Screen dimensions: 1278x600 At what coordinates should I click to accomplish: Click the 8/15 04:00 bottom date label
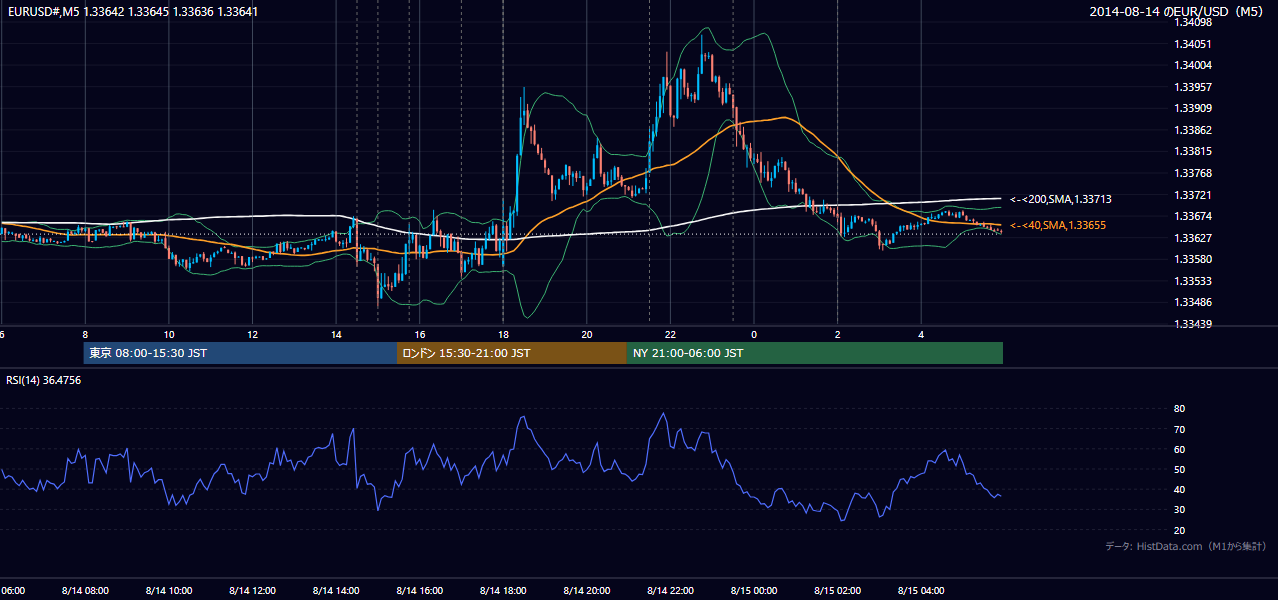[921, 590]
